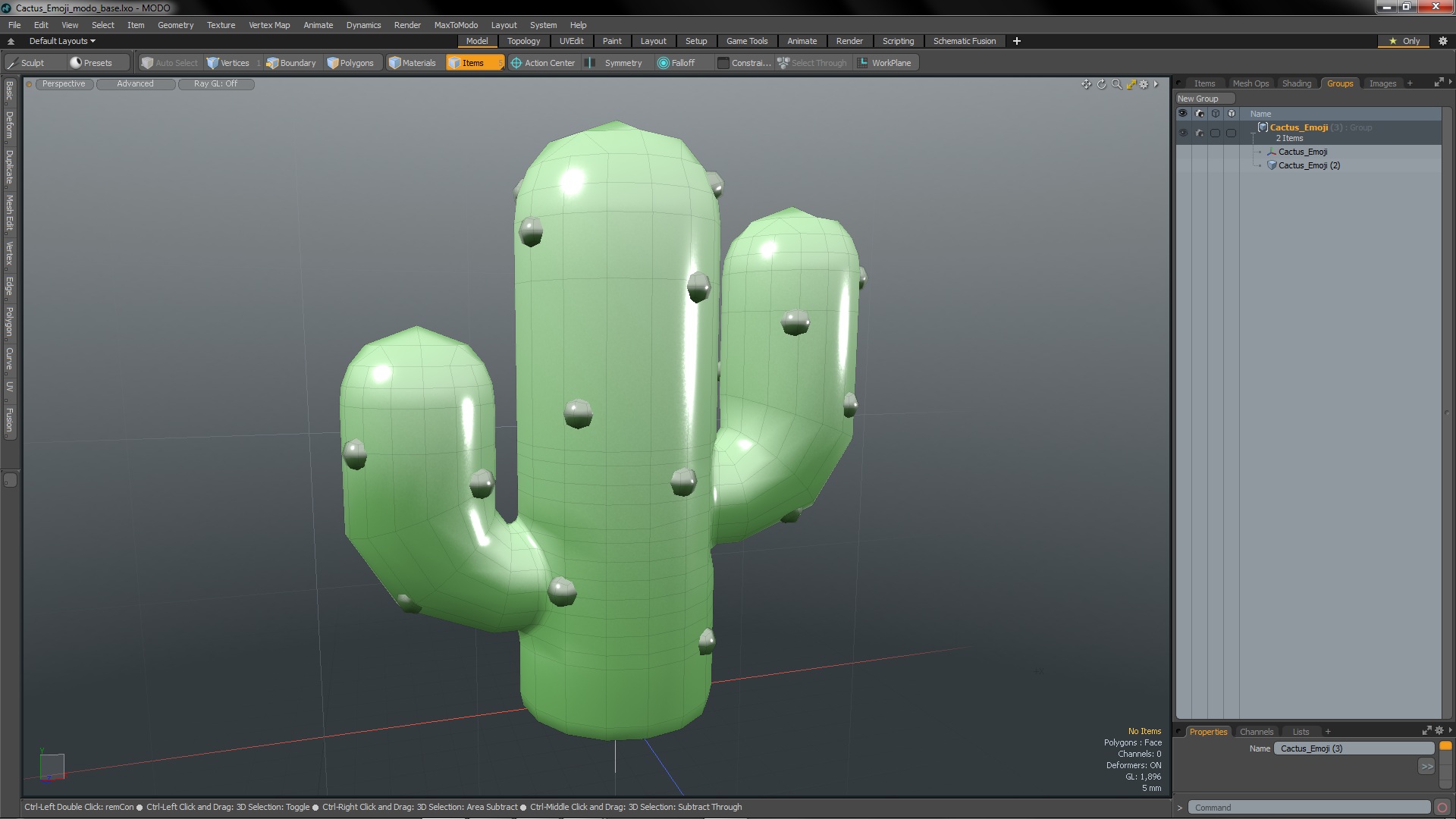Click the Add new tab plus button

pyautogui.click(x=1017, y=41)
